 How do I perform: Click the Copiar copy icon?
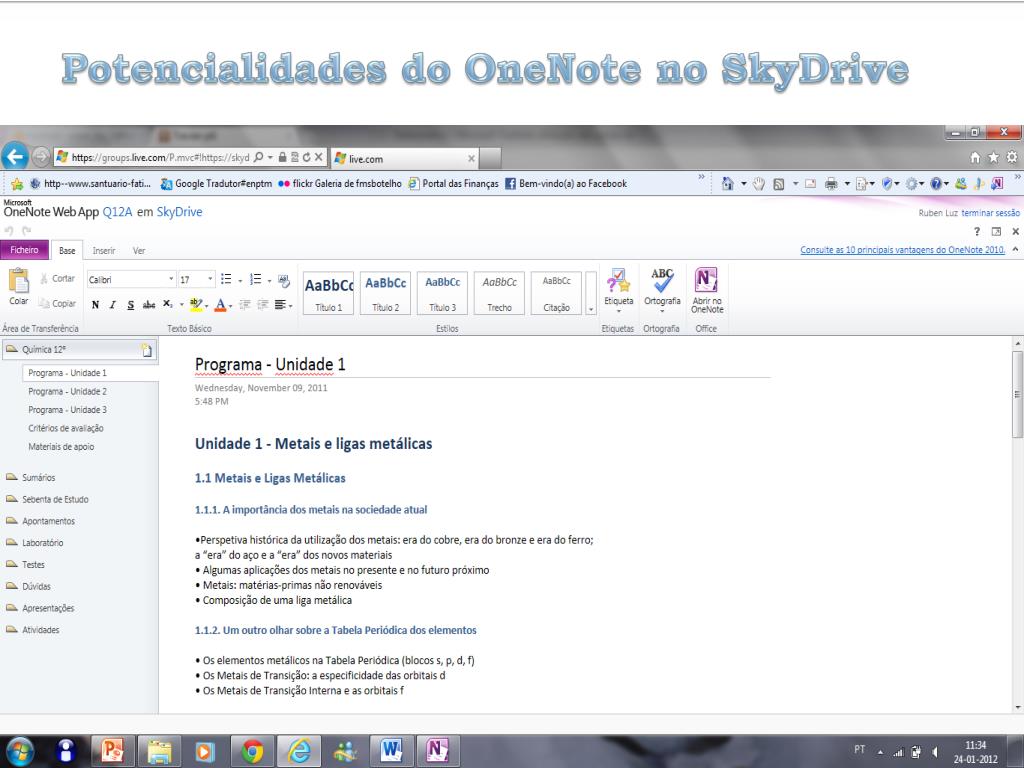(44, 303)
